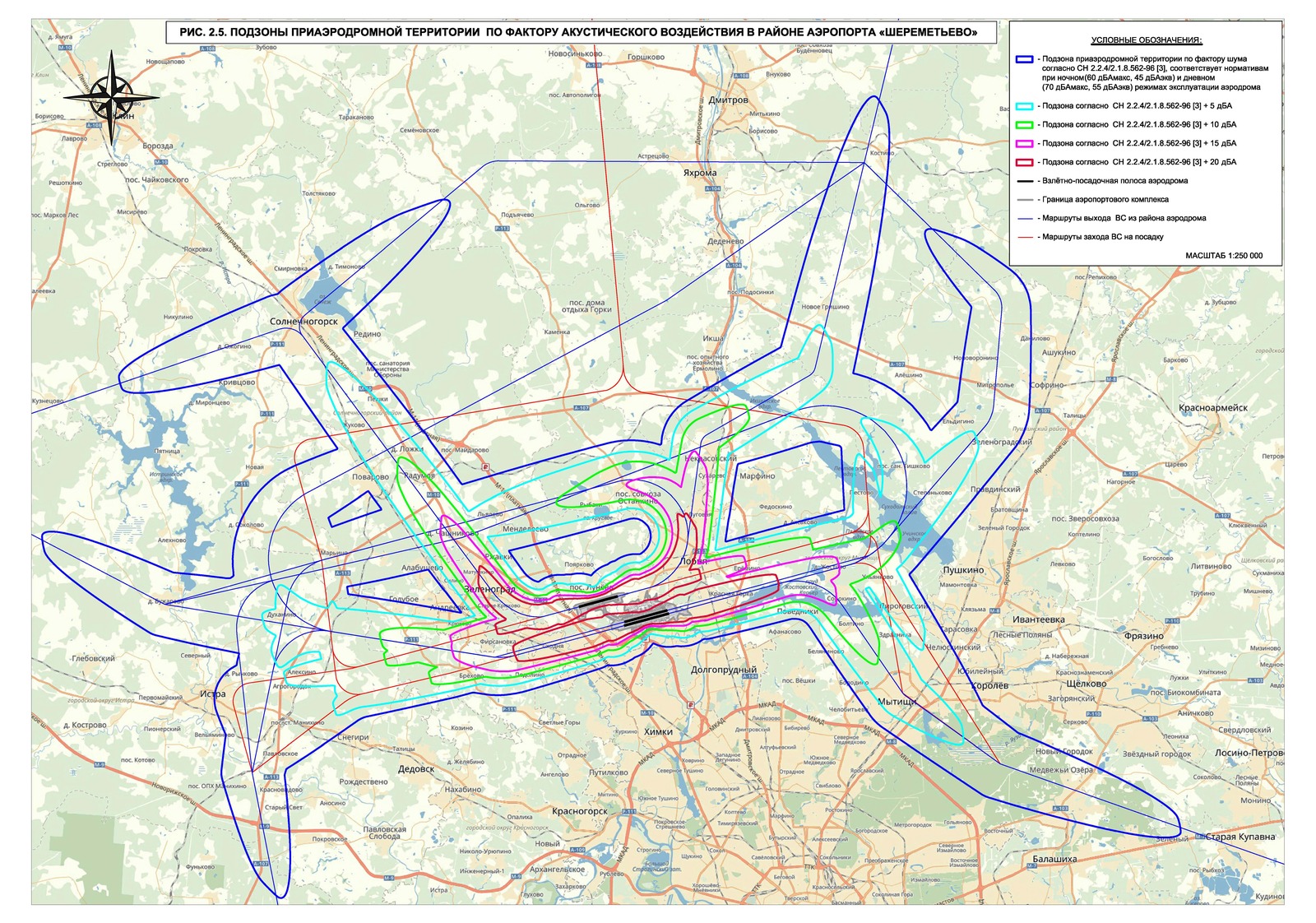This screenshot has width=1316, height=923.
Task: Select the cyan +5 дБА legend swatch
Action: [x=1024, y=106]
